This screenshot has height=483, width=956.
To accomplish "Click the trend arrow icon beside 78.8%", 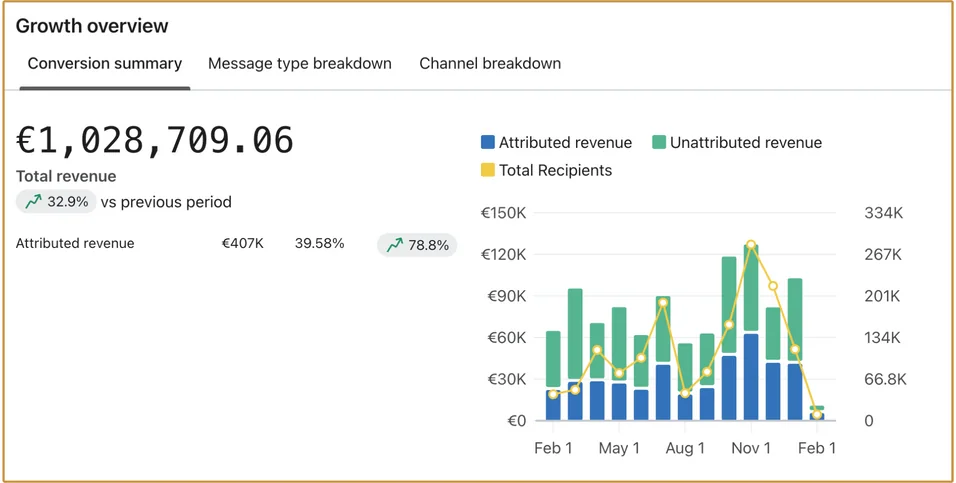I will (x=395, y=245).
